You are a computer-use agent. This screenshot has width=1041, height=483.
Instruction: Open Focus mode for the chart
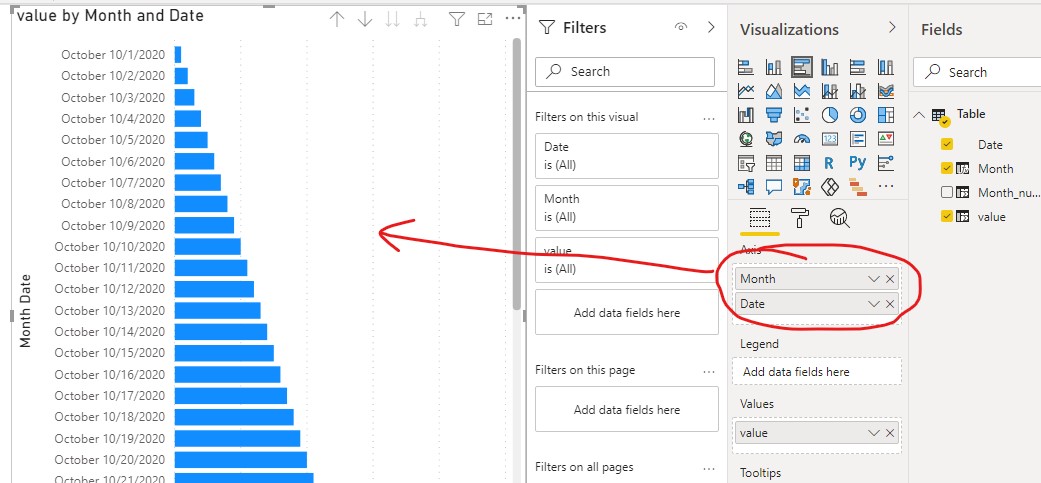pyautogui.click(x=485, y=19)
